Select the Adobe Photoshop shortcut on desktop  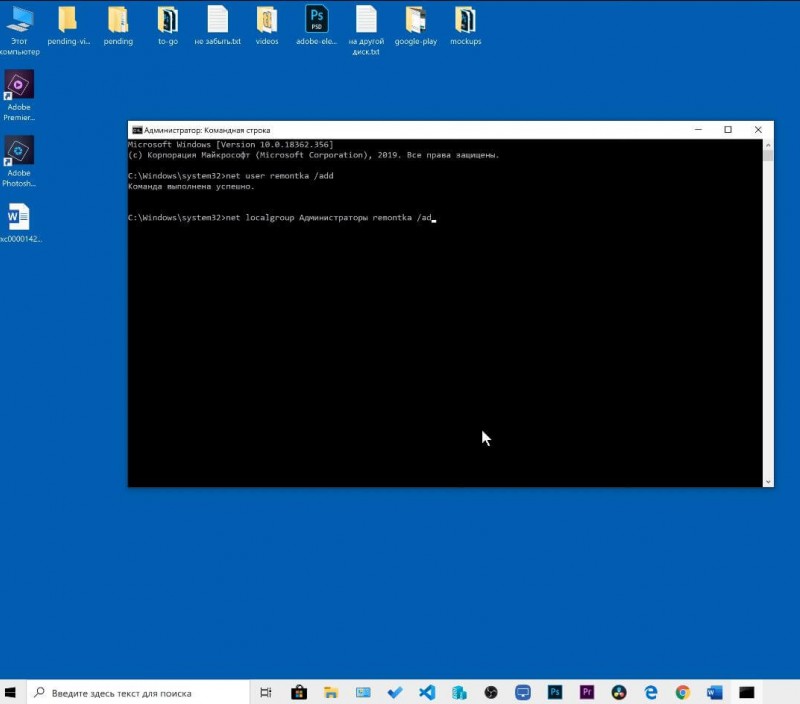pos(19,161)
